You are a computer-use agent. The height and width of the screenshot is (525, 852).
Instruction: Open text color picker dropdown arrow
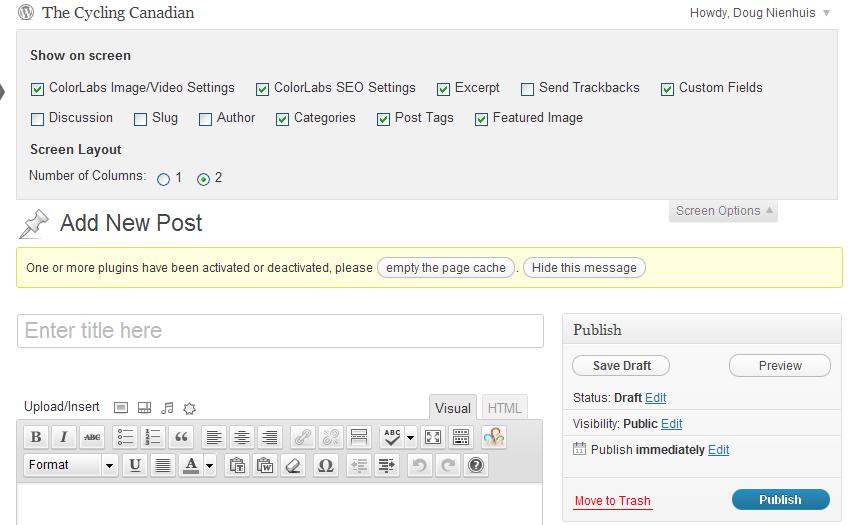209,466
